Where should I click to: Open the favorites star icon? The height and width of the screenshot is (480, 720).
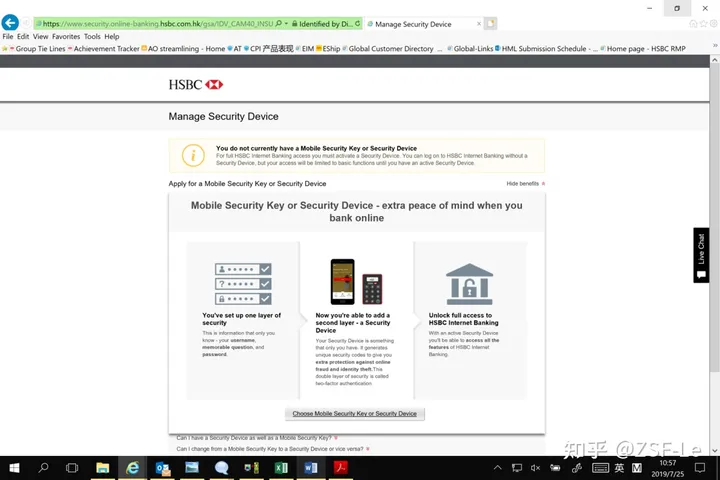[x=703, y=23]
